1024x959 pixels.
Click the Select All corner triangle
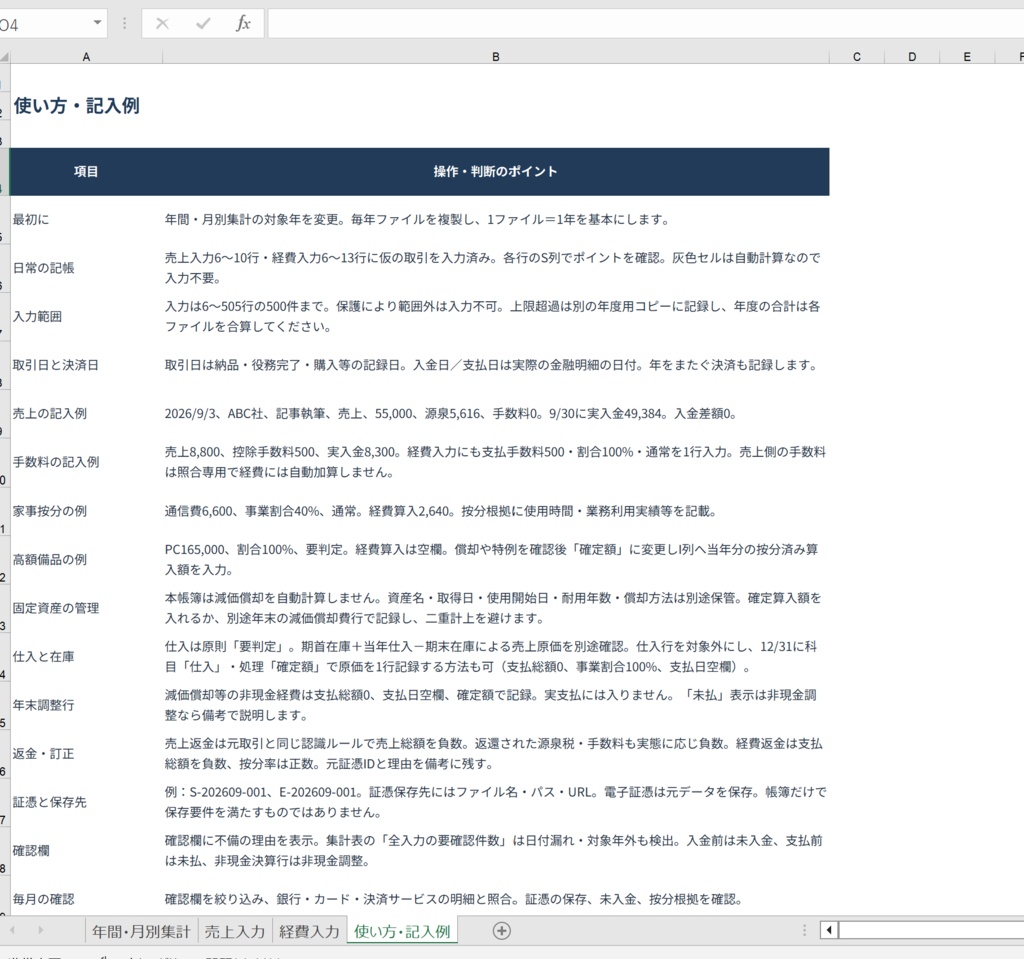[x=5, y=57]
